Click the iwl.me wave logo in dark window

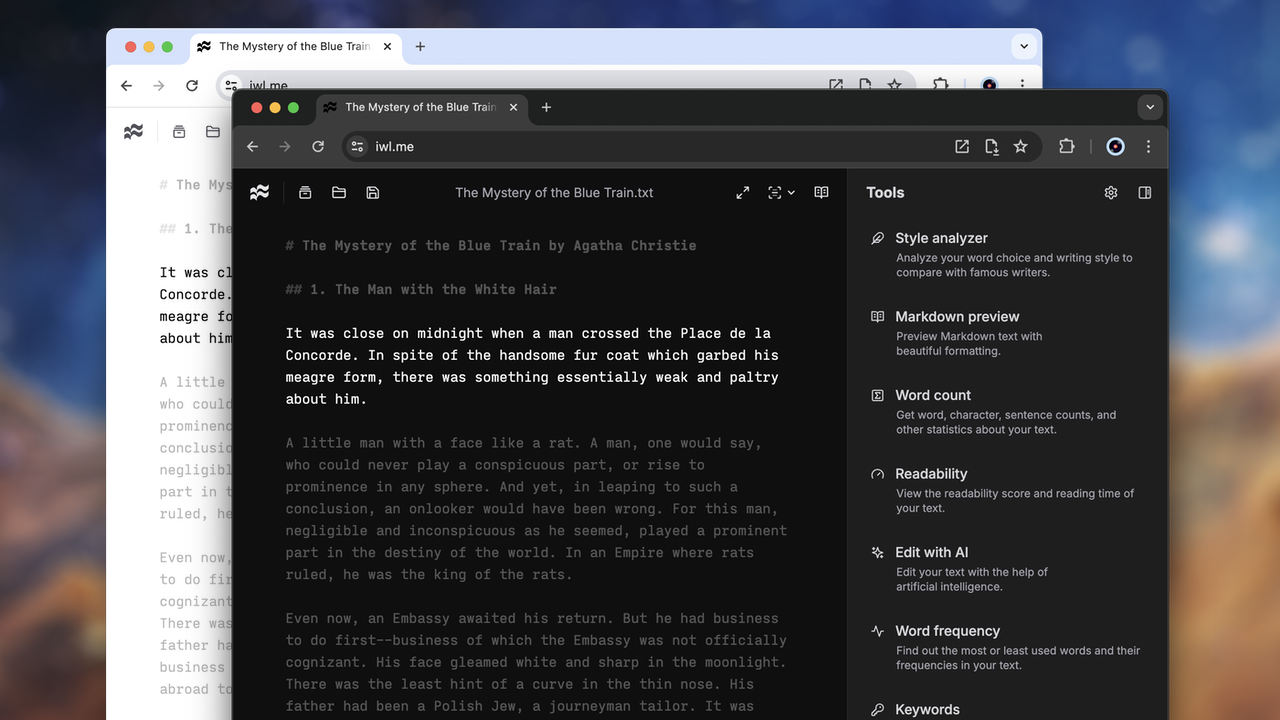tap(259, 192)
